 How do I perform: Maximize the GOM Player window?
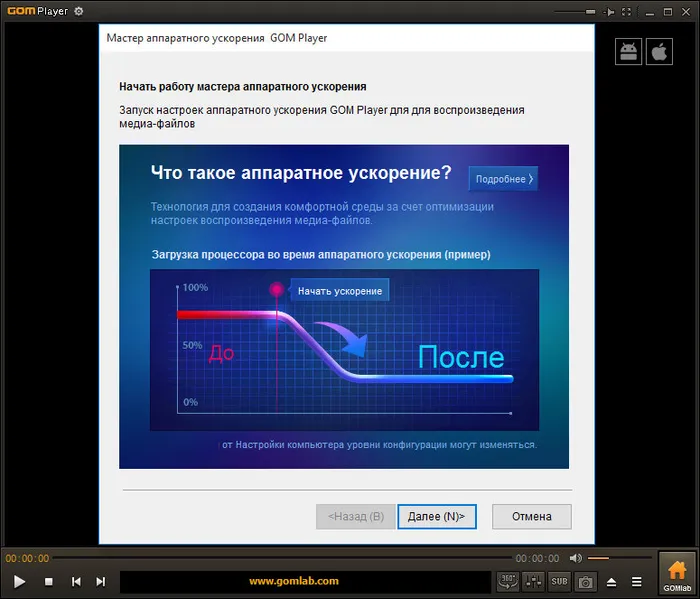(668, 12)
